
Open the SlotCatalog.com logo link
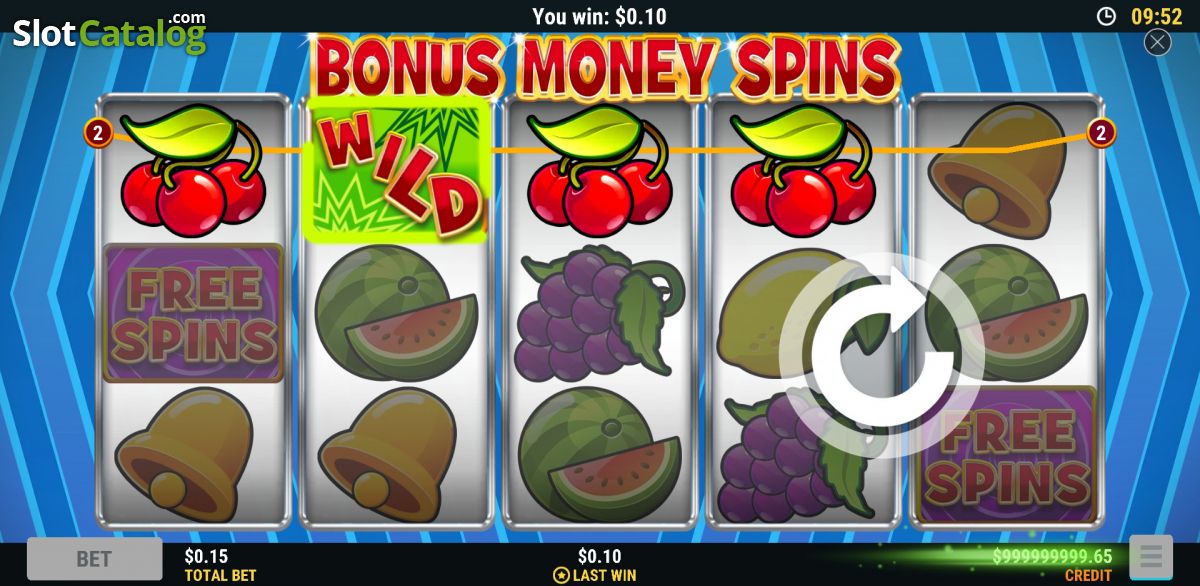109,33
